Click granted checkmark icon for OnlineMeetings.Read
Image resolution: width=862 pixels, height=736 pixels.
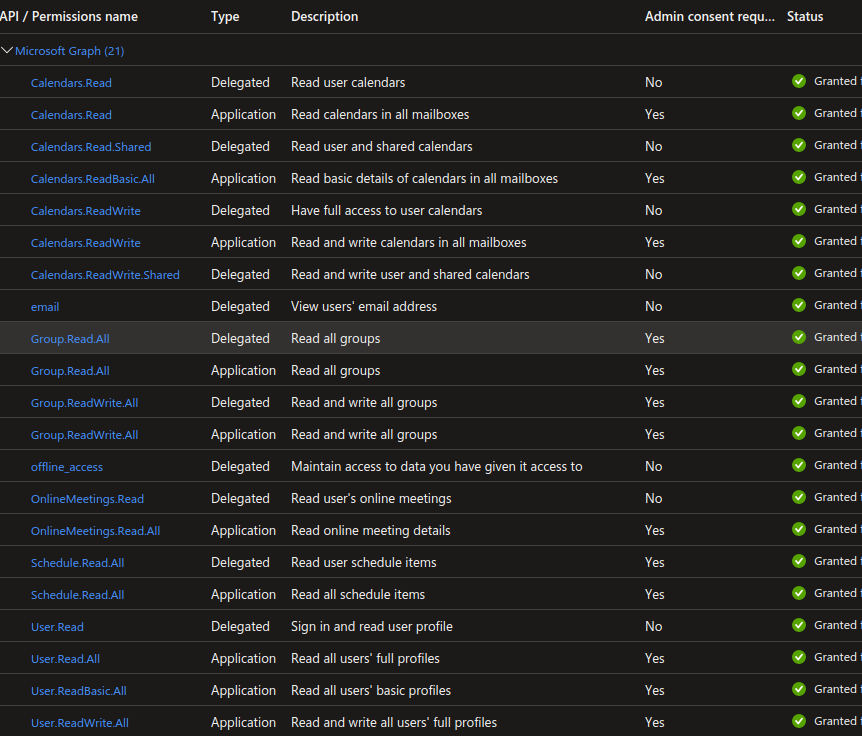(x=799, y=497)
